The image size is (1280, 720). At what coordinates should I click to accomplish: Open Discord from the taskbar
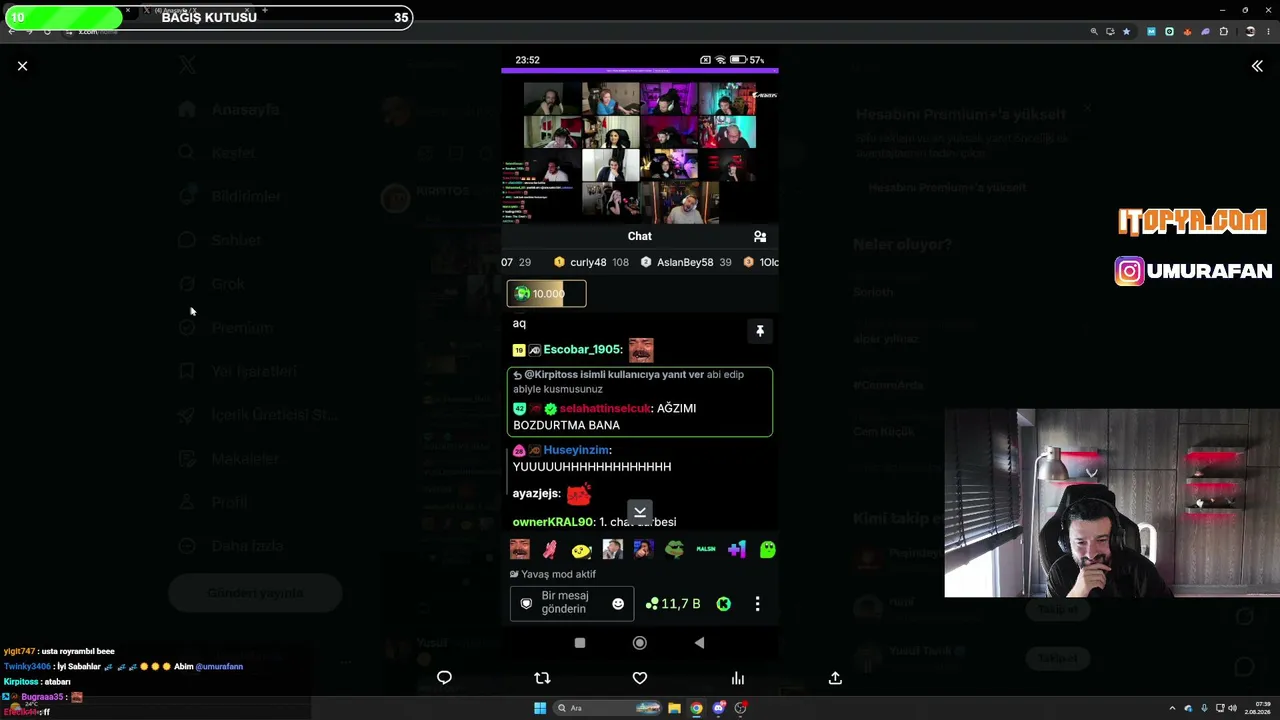click(x=718, y=708)
